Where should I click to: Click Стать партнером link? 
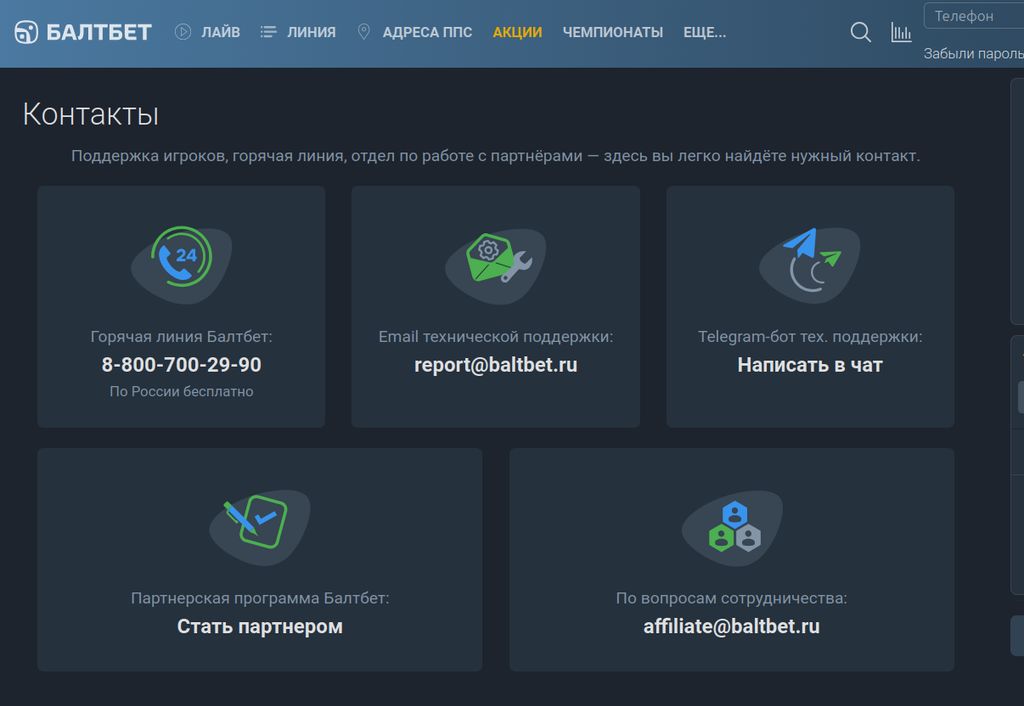[x=260, y=626]
